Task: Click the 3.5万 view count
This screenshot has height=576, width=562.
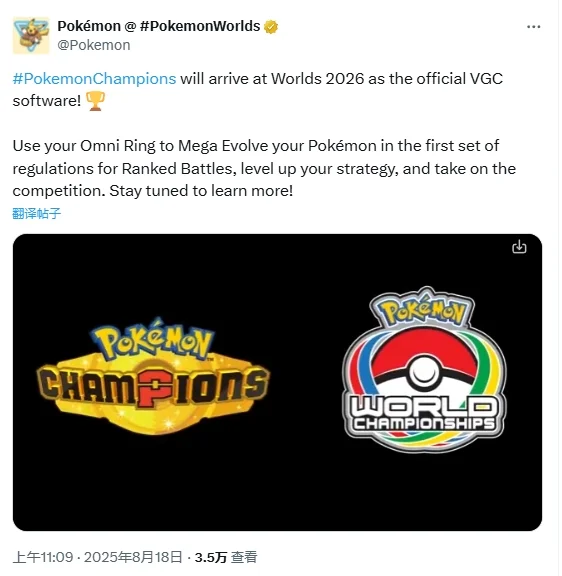Action: tap(210, 557)
